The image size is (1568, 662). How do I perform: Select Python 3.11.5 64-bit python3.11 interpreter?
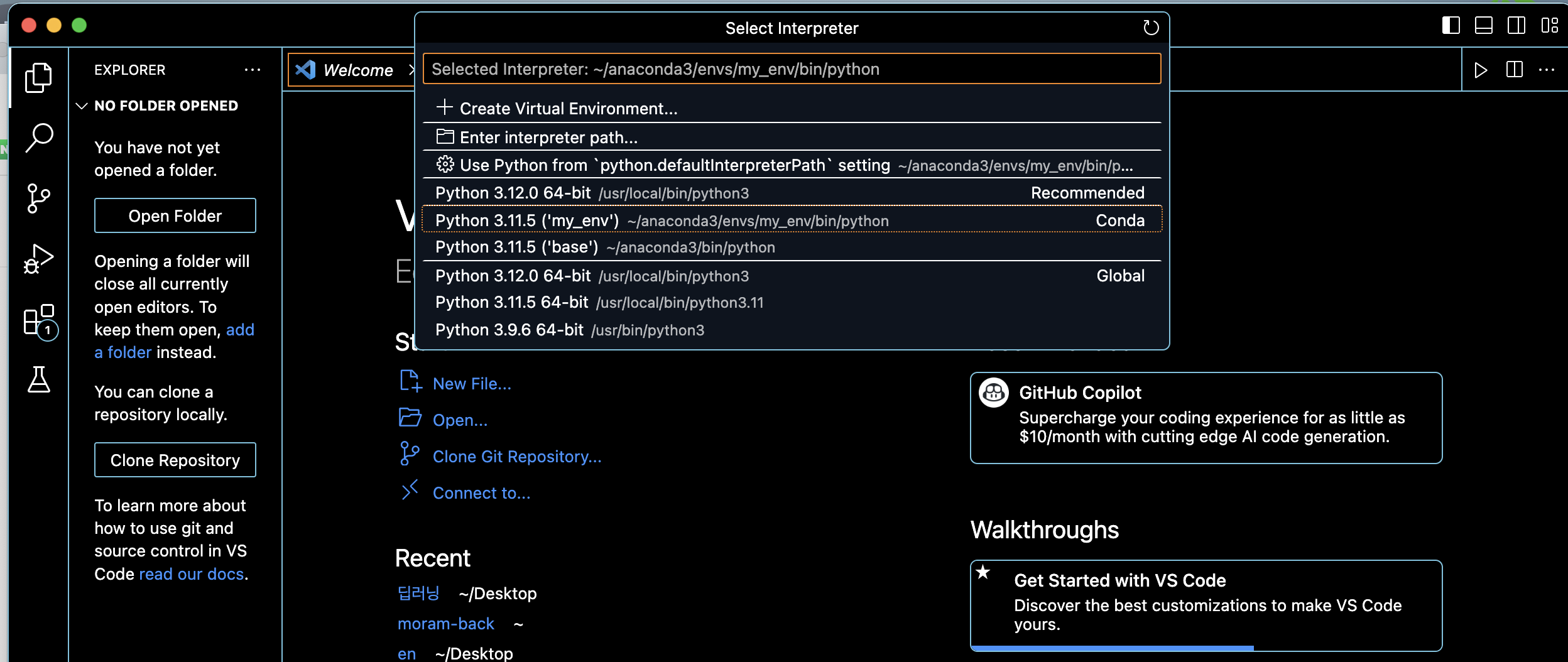792,302
